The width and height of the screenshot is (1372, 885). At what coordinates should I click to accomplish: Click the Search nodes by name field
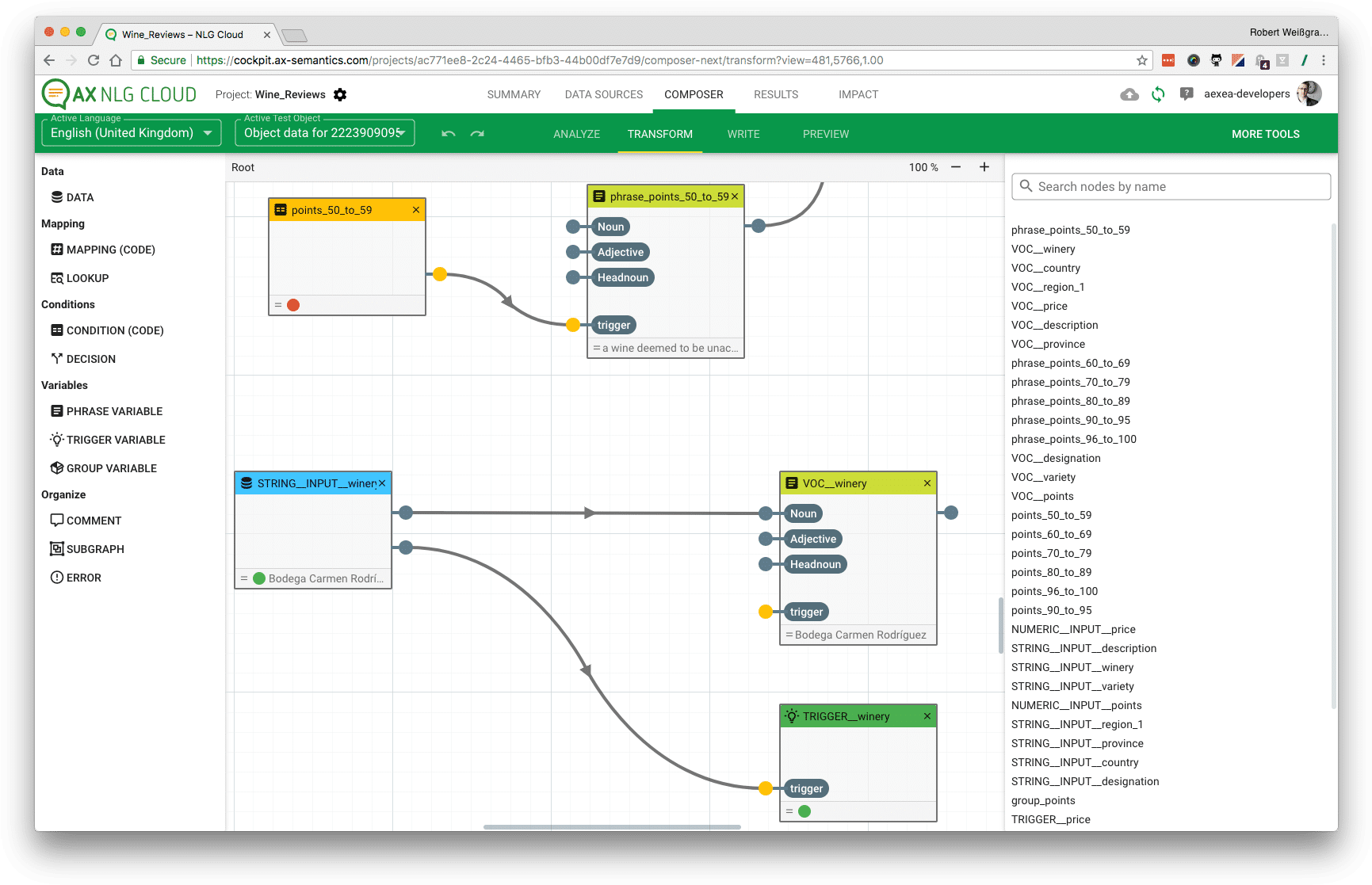(x=1171, y=187)
